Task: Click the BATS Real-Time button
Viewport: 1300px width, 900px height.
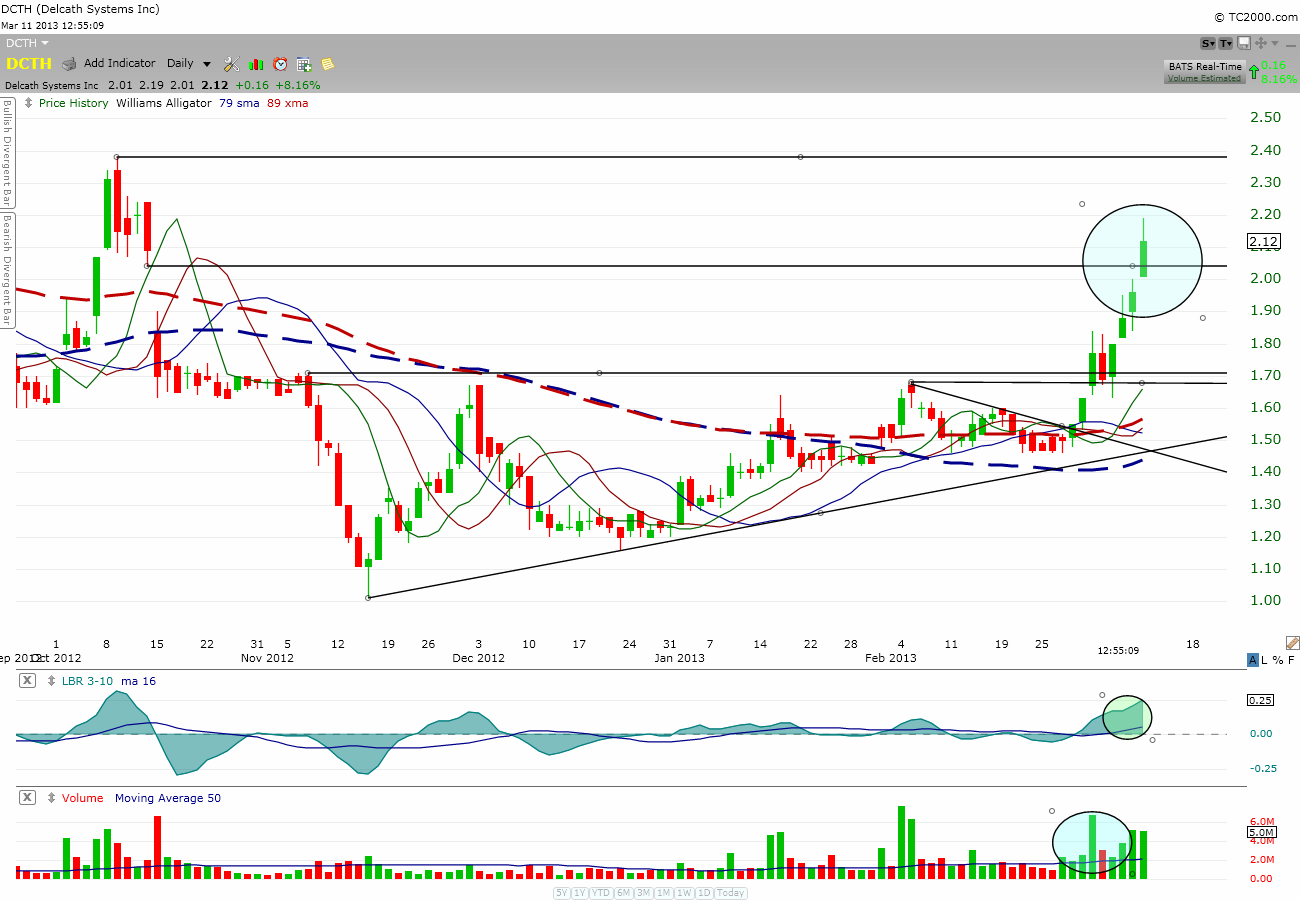Action: pos(1205,67)
